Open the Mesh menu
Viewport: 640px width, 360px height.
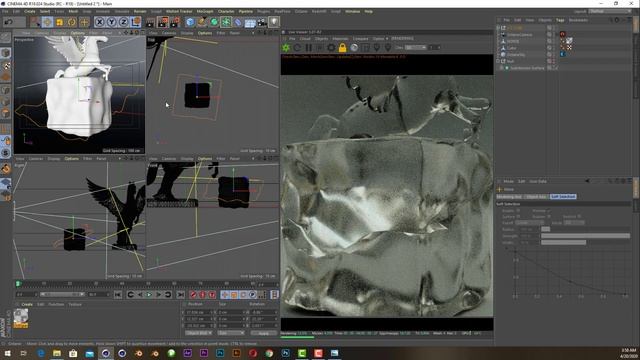(73, 11)
